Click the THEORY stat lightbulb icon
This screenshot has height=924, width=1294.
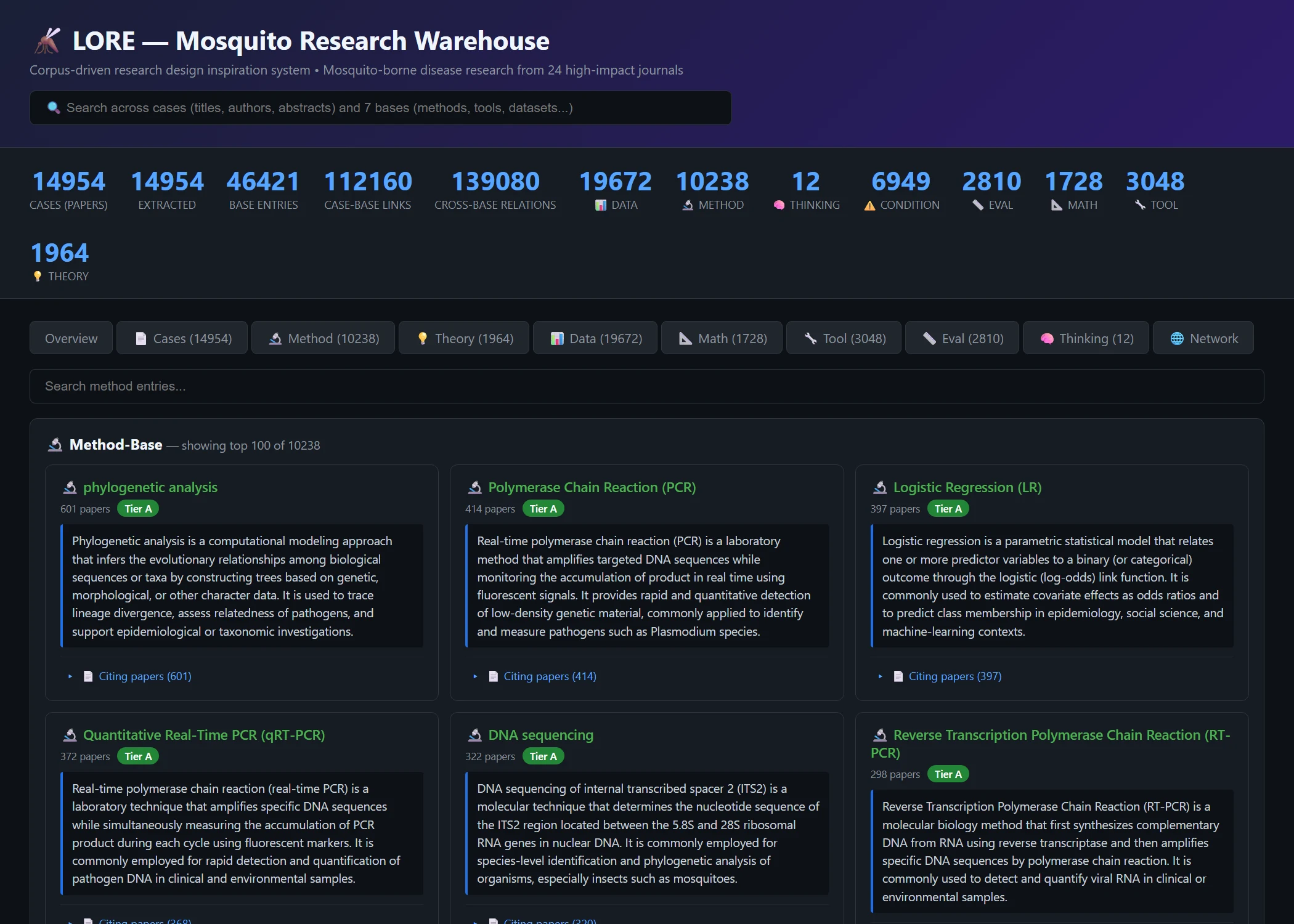coord(38,277)
